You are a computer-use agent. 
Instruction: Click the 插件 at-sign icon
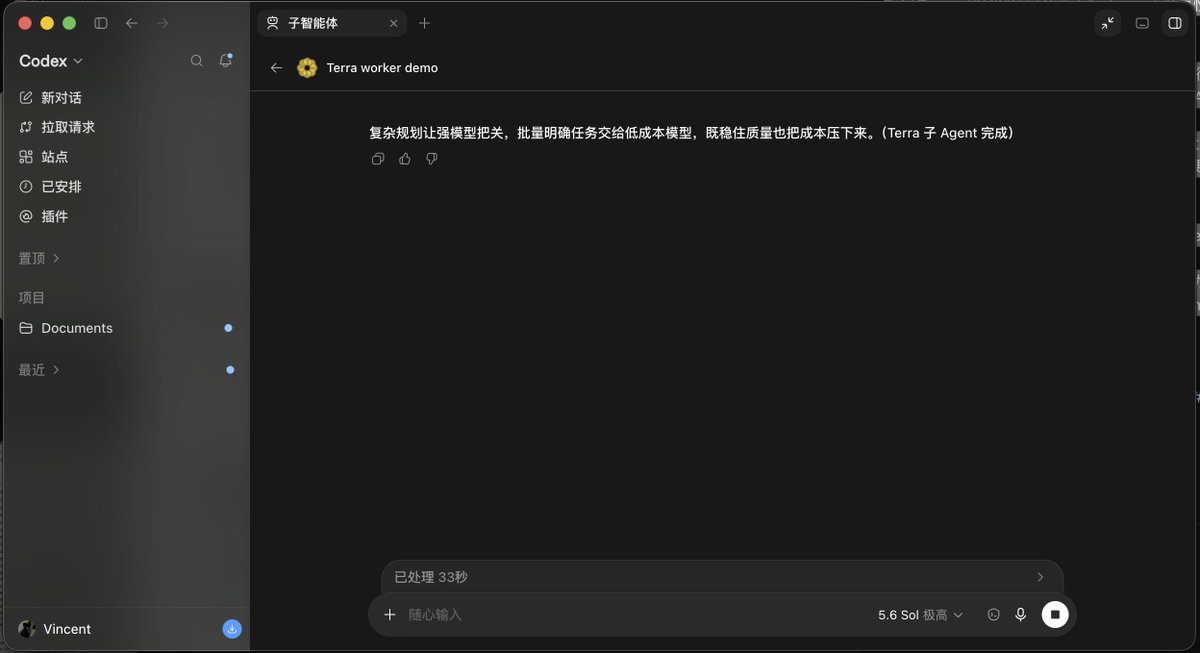point(26,216)
